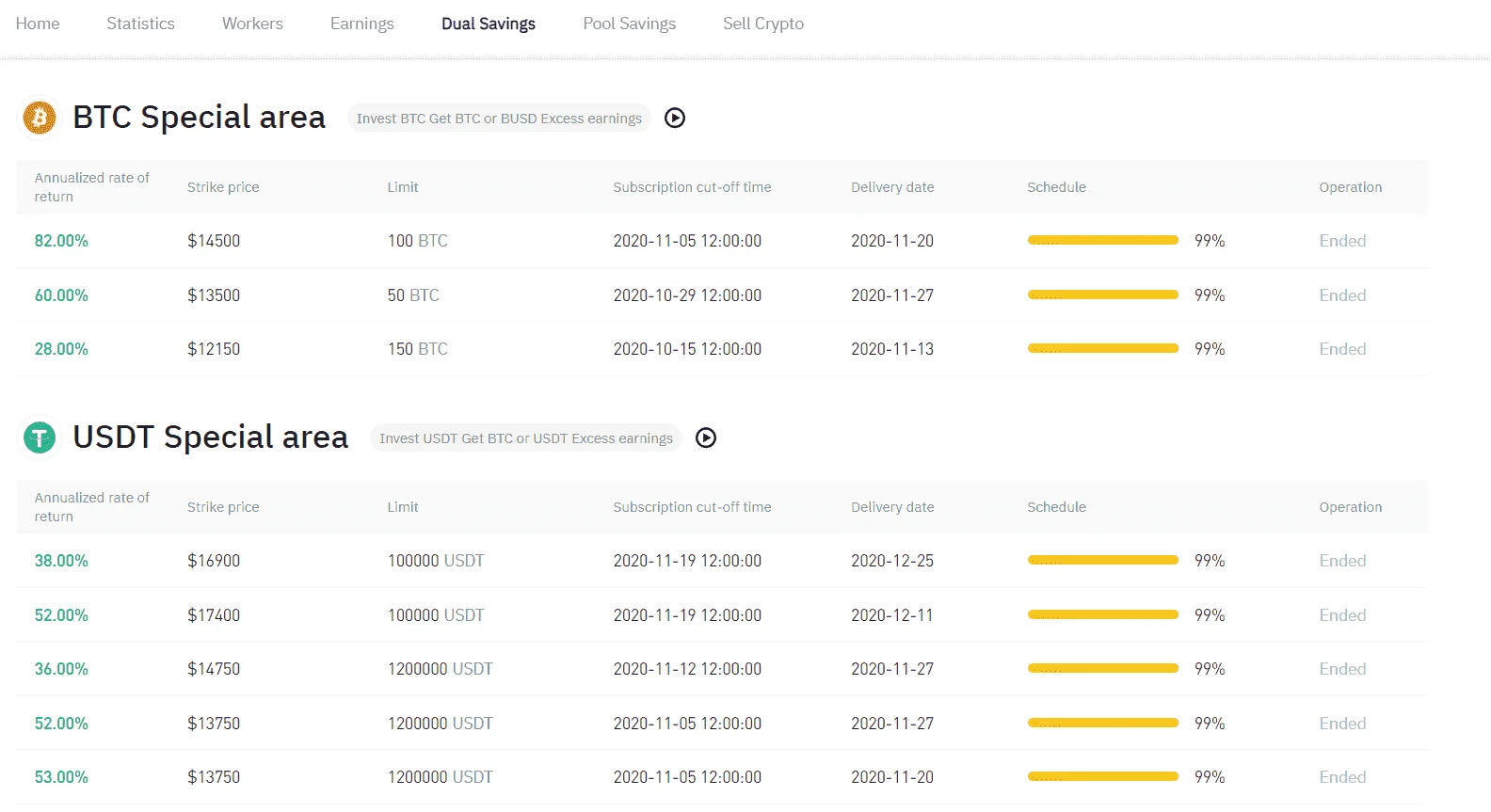Click Ended button for $17400 strike row

point(1342,615)
